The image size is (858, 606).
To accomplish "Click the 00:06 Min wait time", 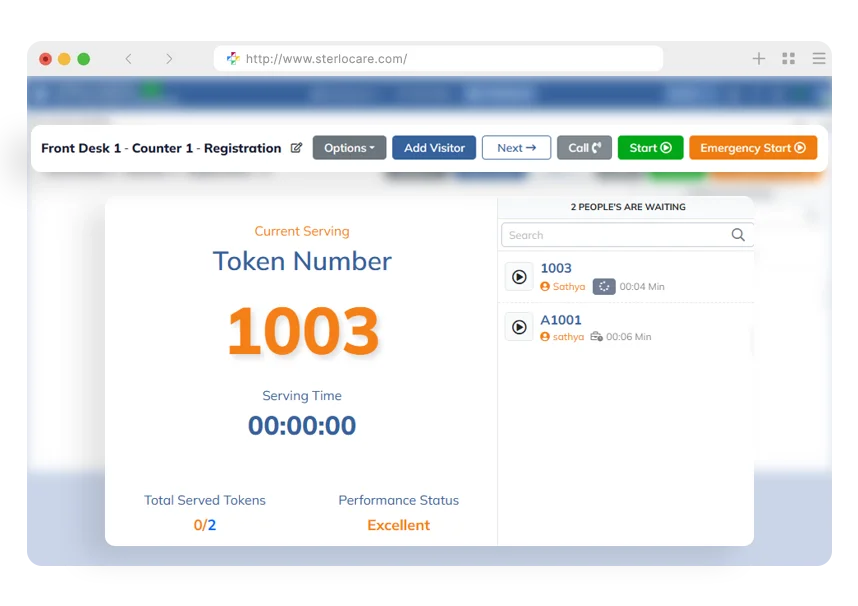I will pyautogui.click(x=629, y=337).
